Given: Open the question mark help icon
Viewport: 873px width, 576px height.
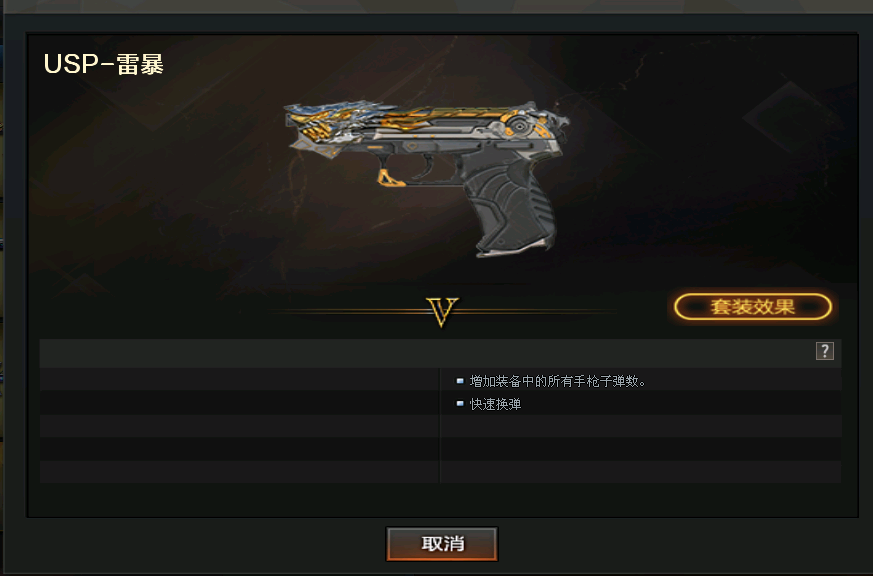Looking at the screenshot, I should pyautogui.click(x=825, y=351).
